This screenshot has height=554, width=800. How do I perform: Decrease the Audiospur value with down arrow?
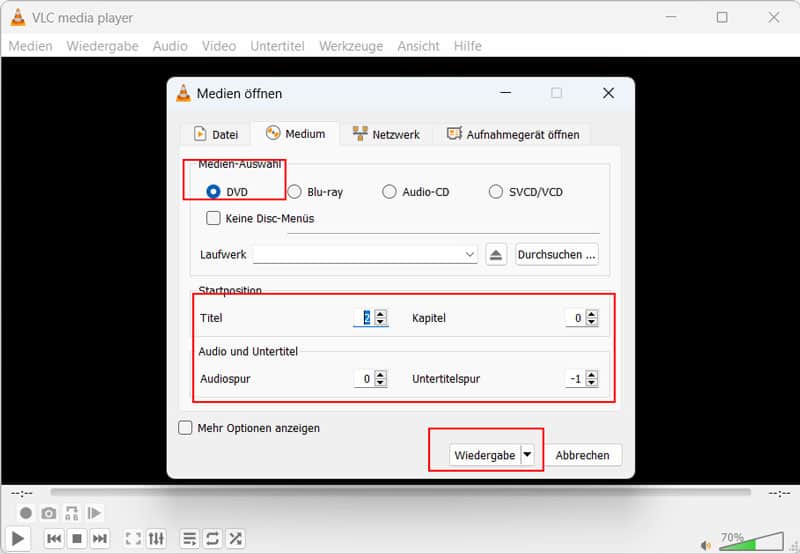tap(380, 383)
